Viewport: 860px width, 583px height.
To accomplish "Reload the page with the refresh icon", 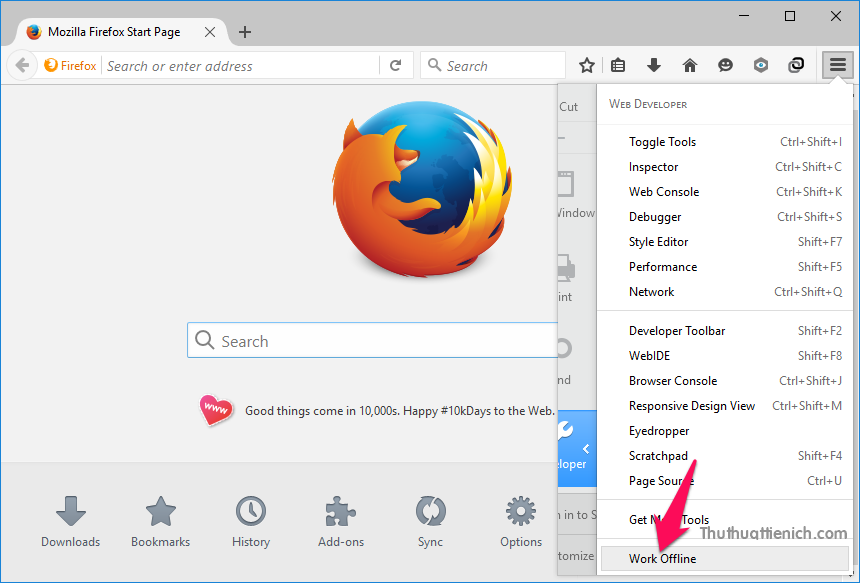I will (x=395, y=66).
